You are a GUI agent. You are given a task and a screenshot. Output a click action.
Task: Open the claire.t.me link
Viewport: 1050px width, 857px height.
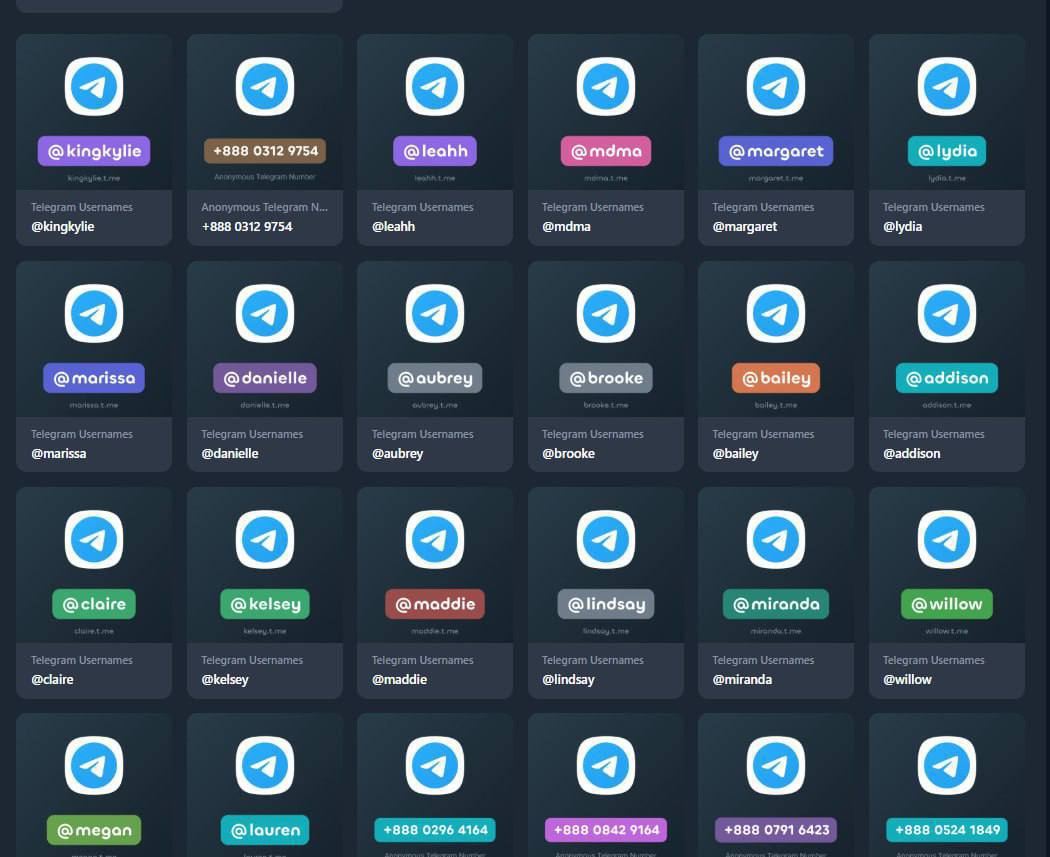pos(94,631)
